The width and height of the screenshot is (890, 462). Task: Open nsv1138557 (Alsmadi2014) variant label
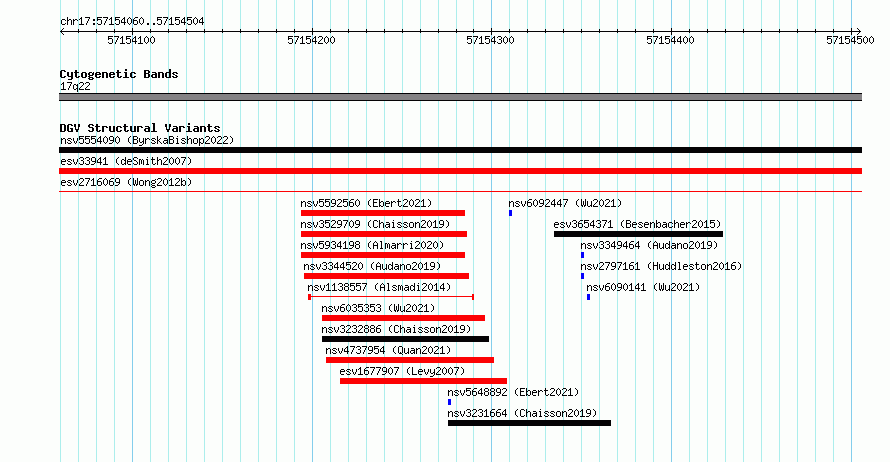[379, 287]
